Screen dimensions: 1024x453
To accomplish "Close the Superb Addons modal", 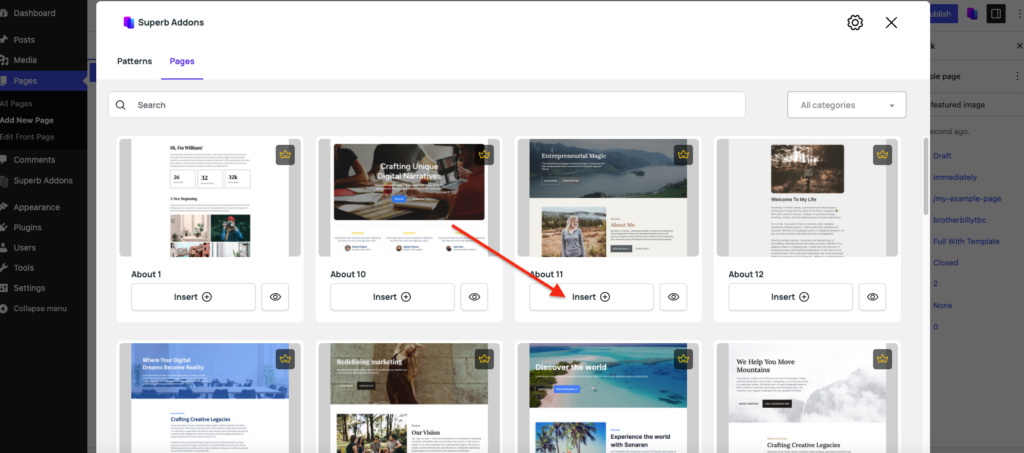I will tap(891, 23).
